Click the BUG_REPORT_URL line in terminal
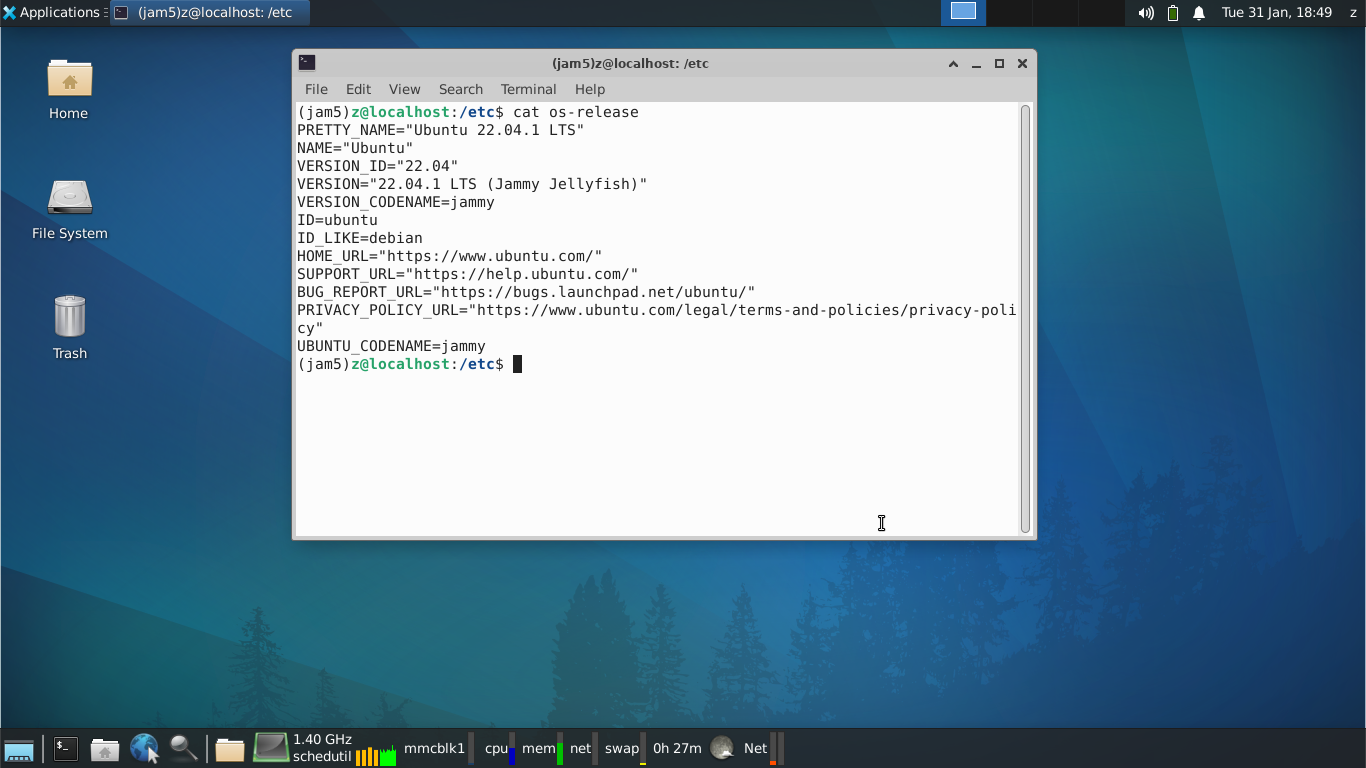This screenshot has height=768, width=1366. coord(526,292)
